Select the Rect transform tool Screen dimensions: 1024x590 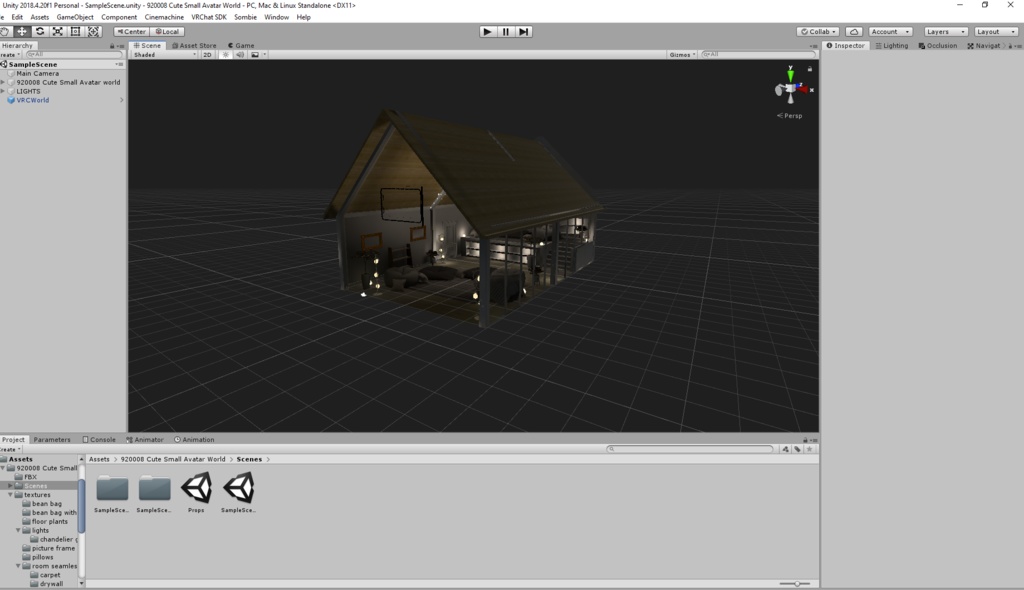pos(73,31)
